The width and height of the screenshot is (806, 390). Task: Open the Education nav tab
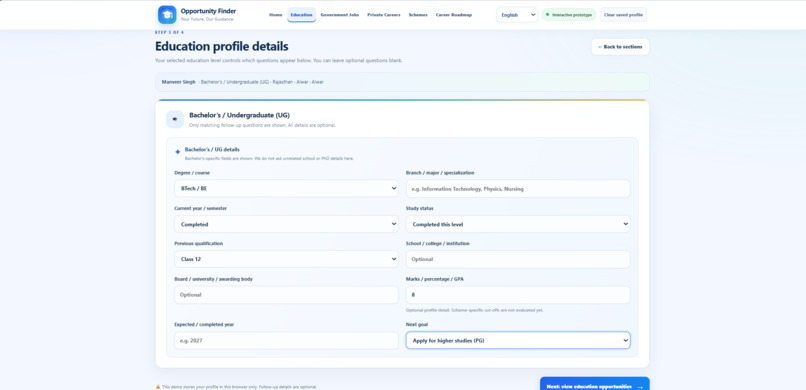301,15
